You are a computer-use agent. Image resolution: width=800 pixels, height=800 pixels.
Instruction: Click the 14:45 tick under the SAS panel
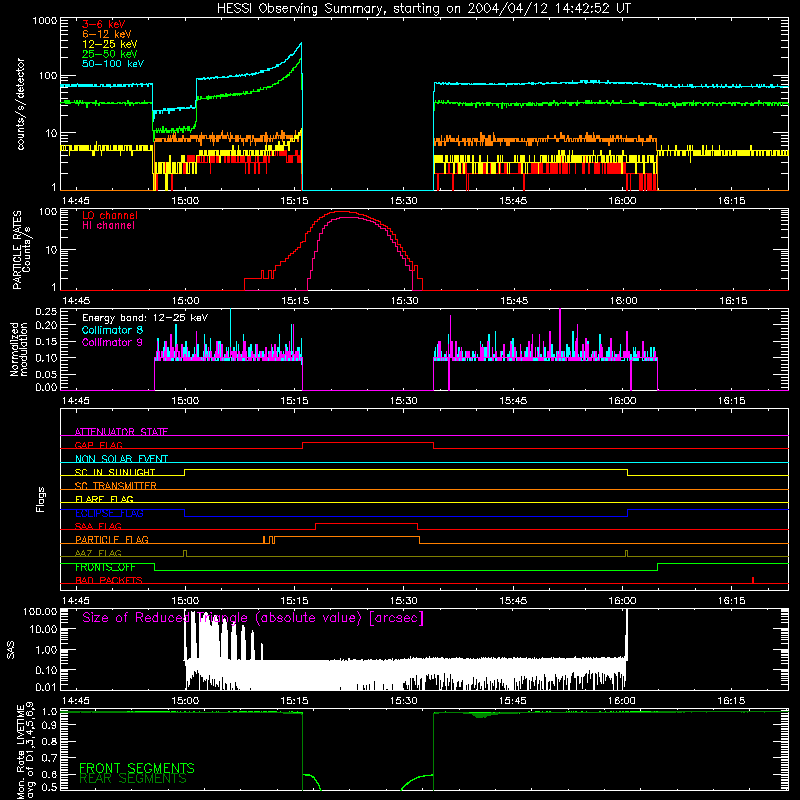[x=76, y=701]
